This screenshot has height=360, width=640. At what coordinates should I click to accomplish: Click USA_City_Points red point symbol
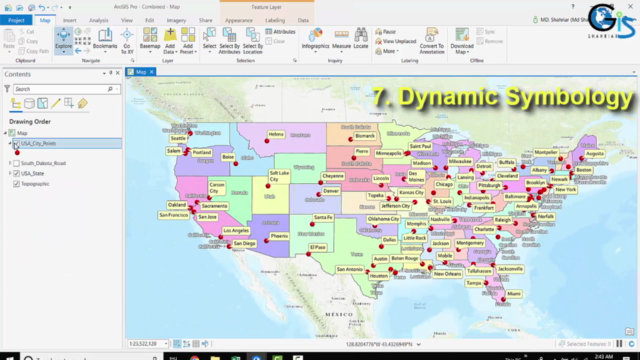pos(17,153)
